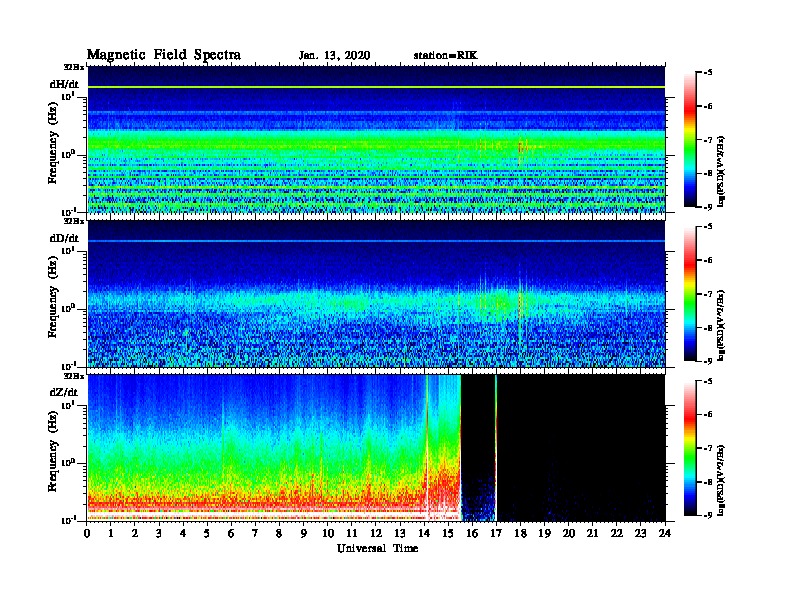The height and width of the screenshot is (612, 792).
Task: Click the "-7" tick on dD/dt color bar
Action: 708,294
